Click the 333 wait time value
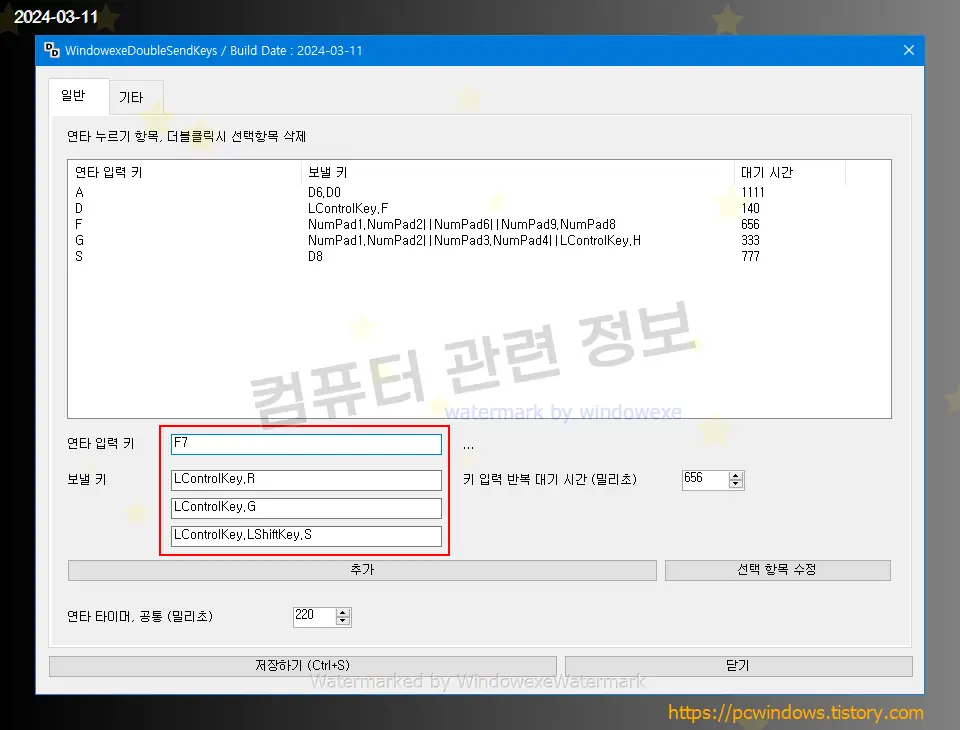The width and height of the screenshot is (960, 730). coord(750,240)
